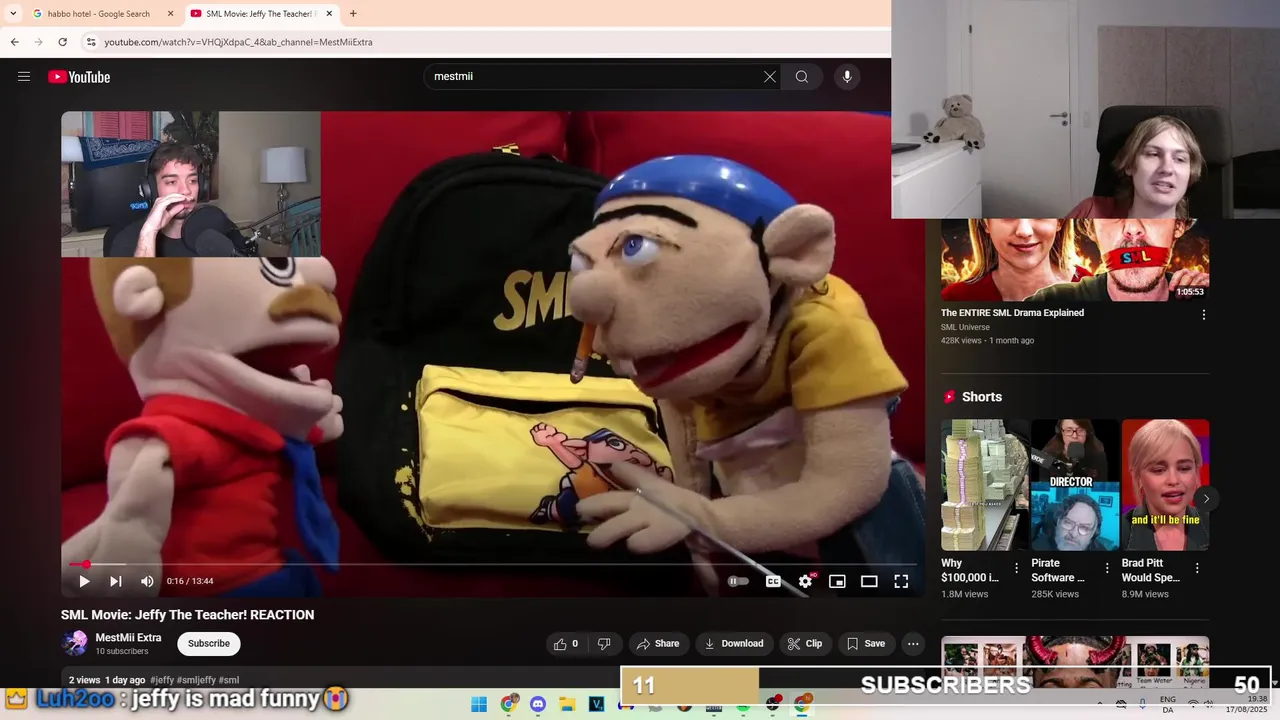1280x720 pixels.
Task: Open SML Universe channel link
Action: 965,327
